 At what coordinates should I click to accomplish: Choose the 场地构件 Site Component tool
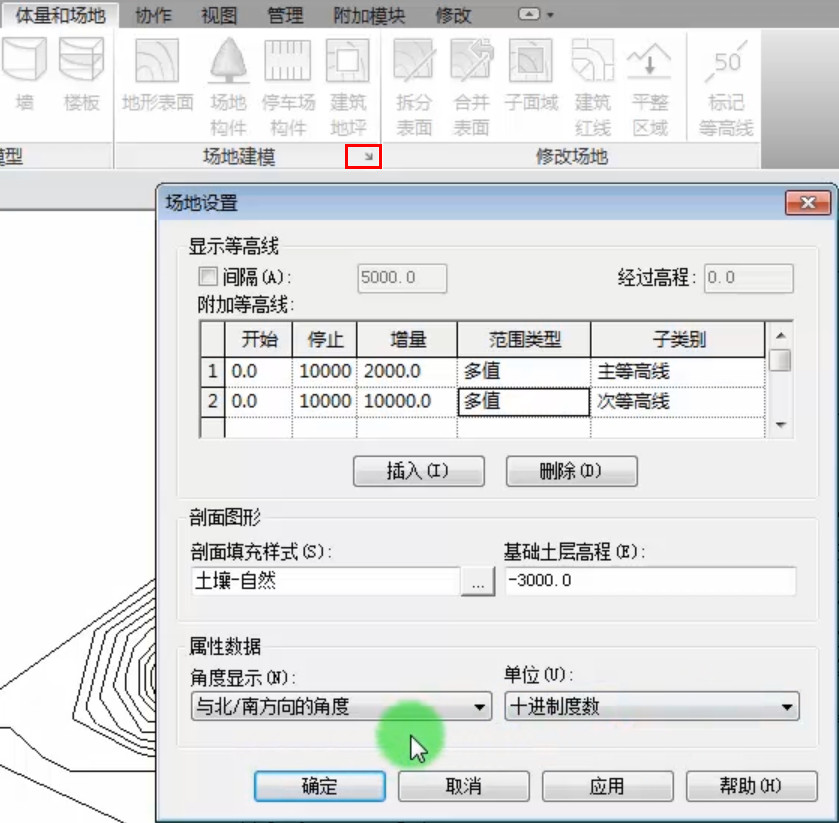pos(228,86)
